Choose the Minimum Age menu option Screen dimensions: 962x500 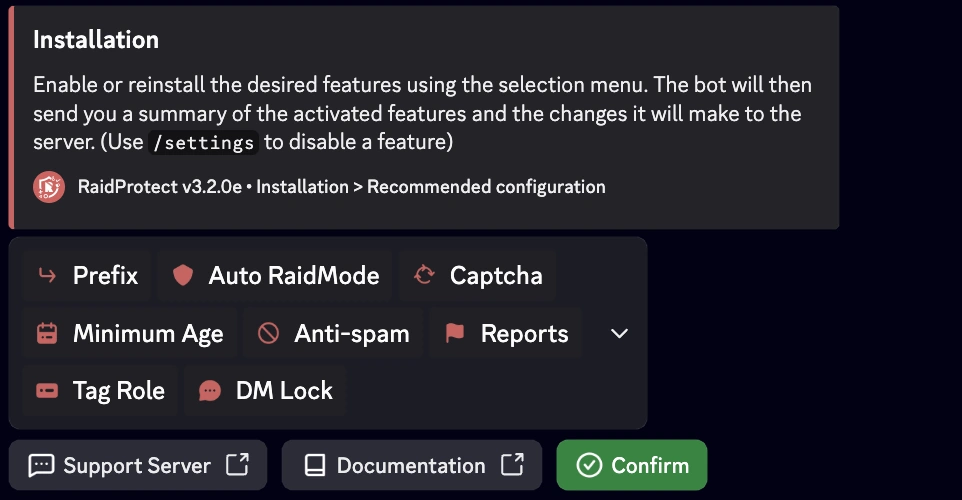(129, 334)
